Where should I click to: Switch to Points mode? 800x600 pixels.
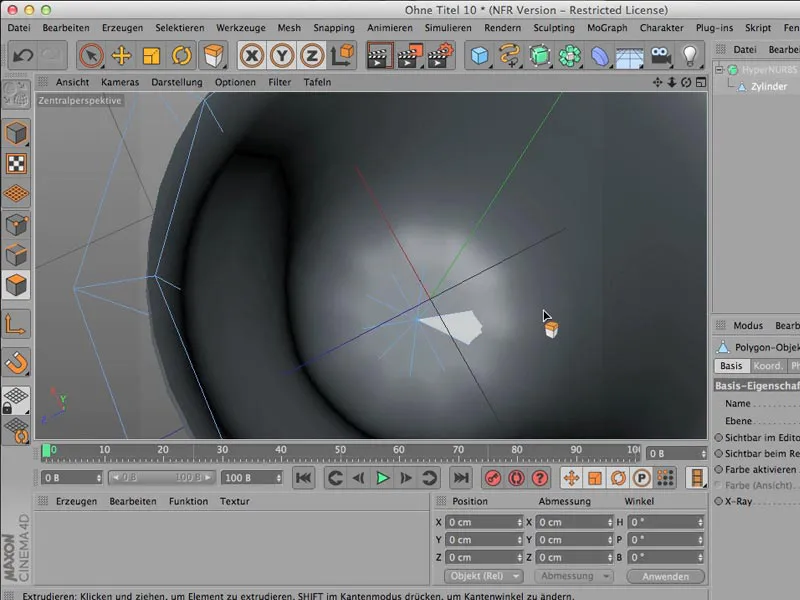(x=16, y=224)
